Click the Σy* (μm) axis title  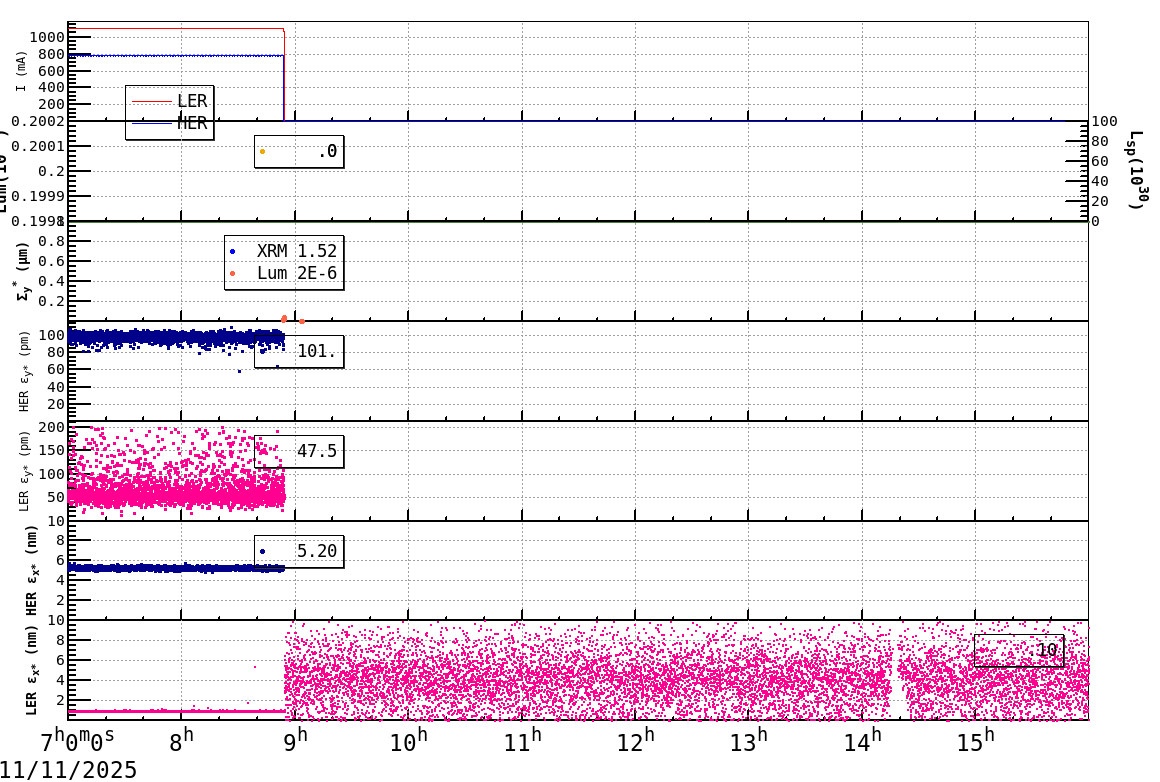(x=24, y=271)
